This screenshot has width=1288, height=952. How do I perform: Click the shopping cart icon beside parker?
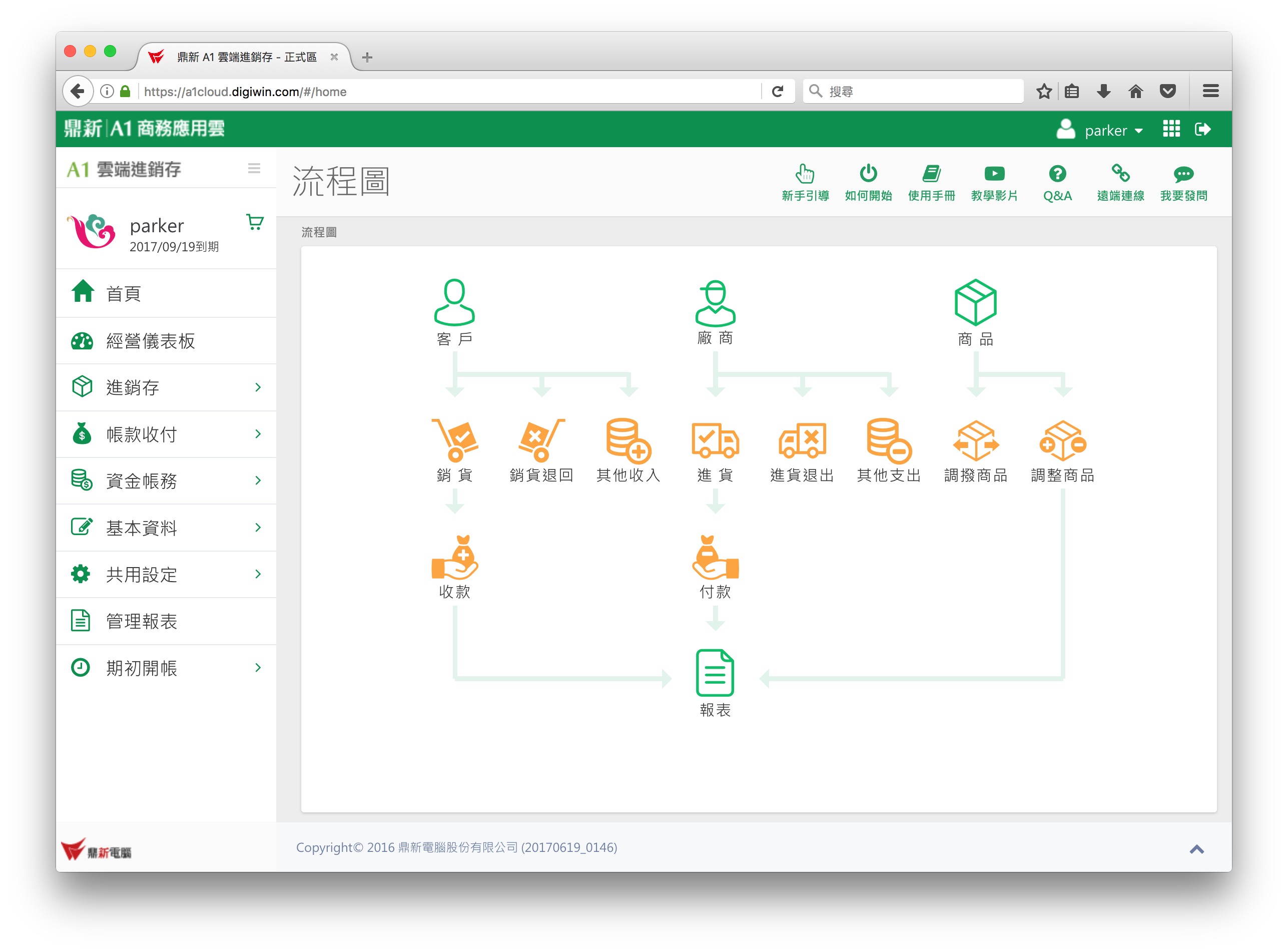(x=255, y=222)
